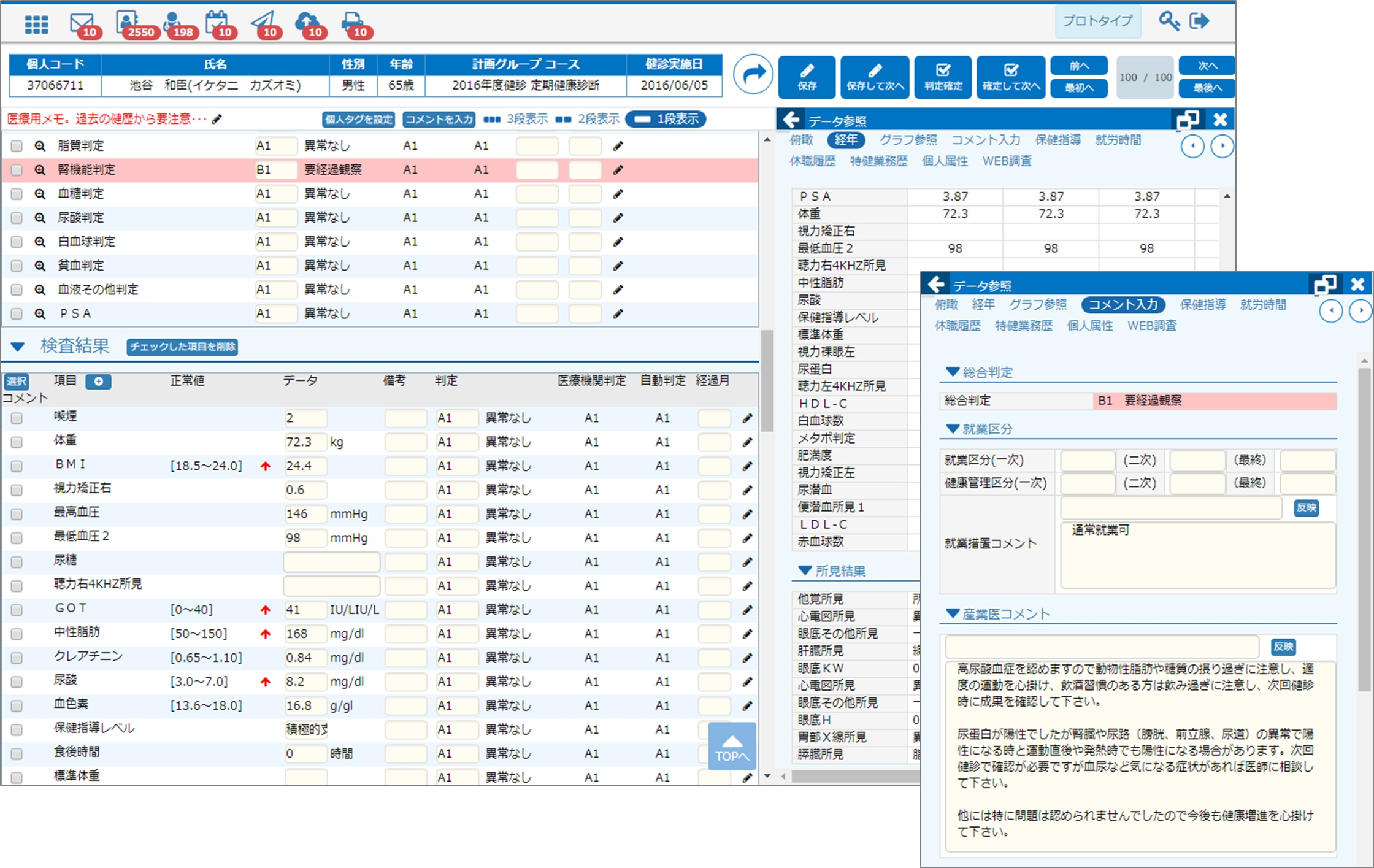Collapse the 就業区分 section

coord(953,429)
